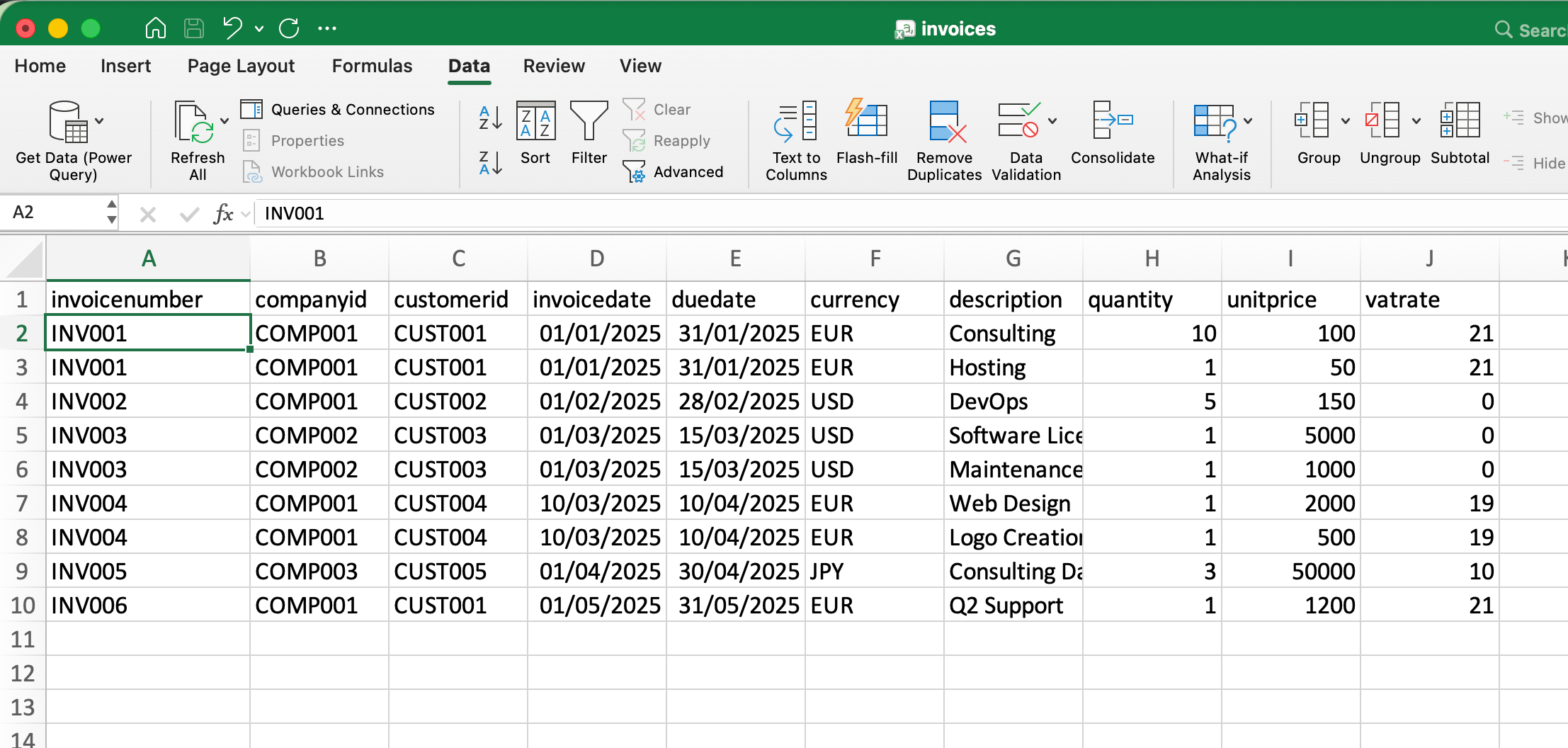The image size is (1568, 748).
Task: Expand the Refresh All dropdown arrow
Action: pos(225,121)
